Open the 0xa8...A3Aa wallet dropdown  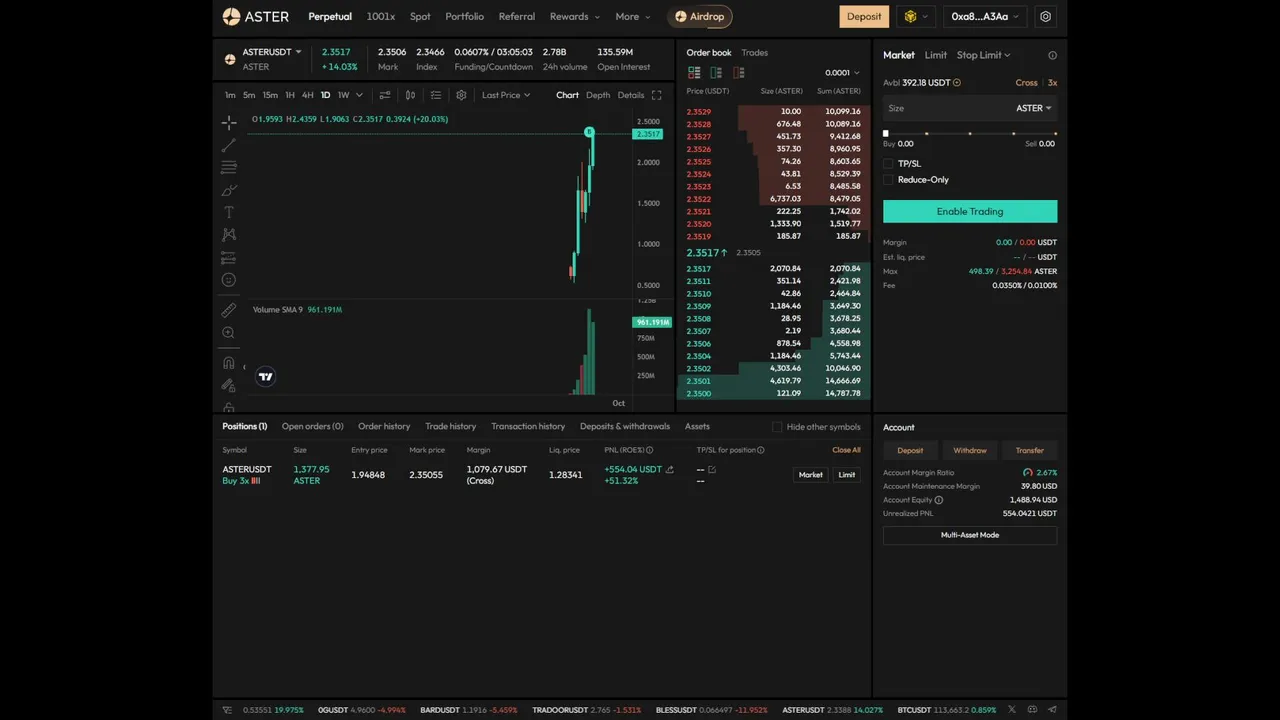tap(985, 16)
